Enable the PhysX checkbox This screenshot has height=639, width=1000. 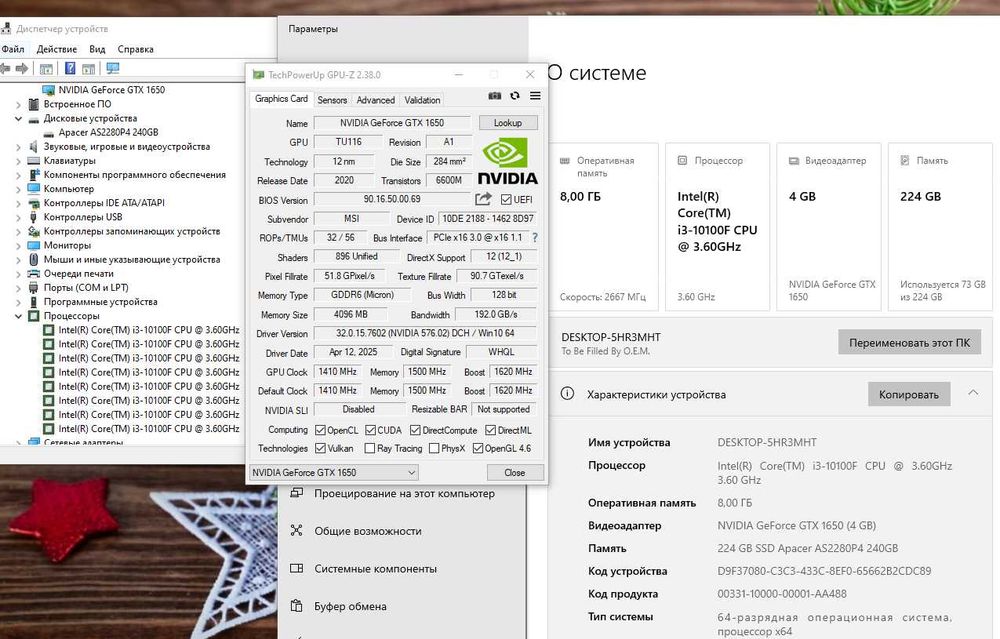pos(434,448)
